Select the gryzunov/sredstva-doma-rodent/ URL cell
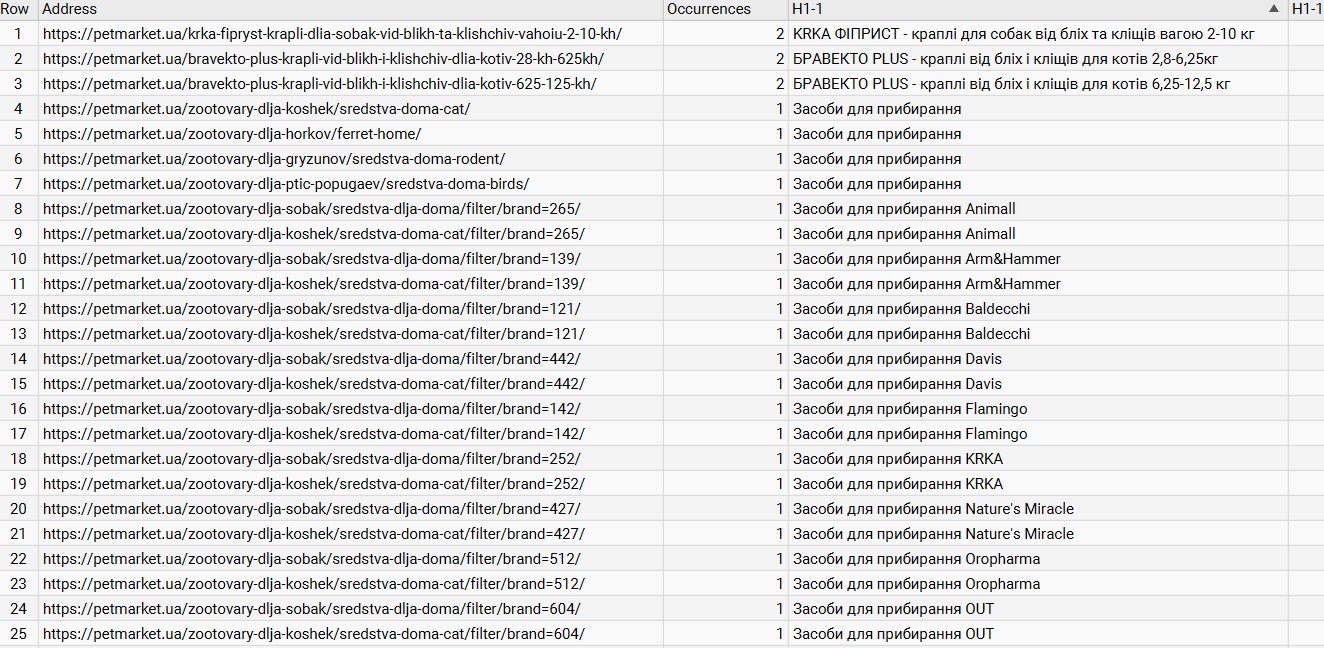 coord(350,158)
